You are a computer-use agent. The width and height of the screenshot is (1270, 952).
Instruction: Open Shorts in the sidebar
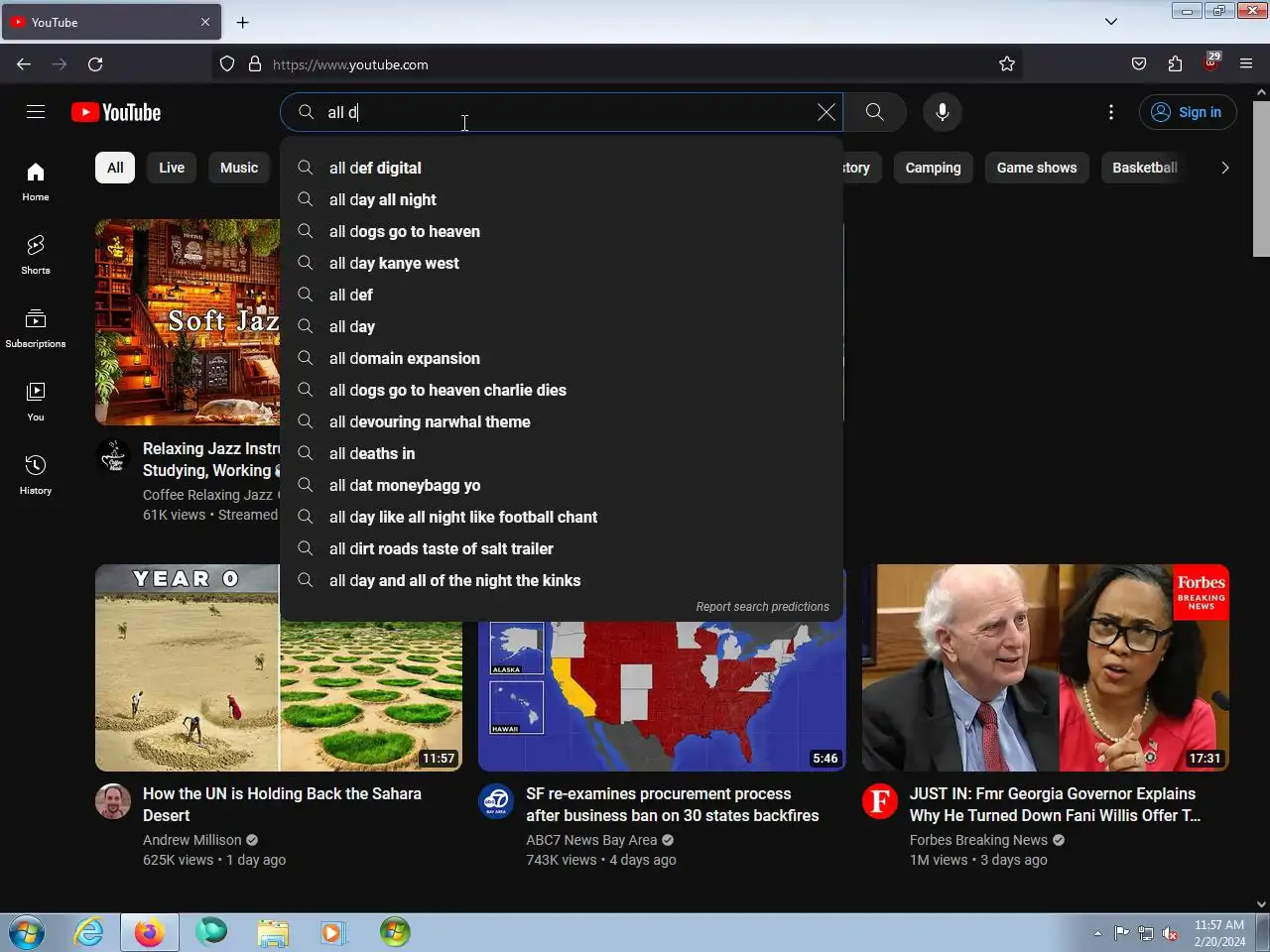tap(36, 255)
